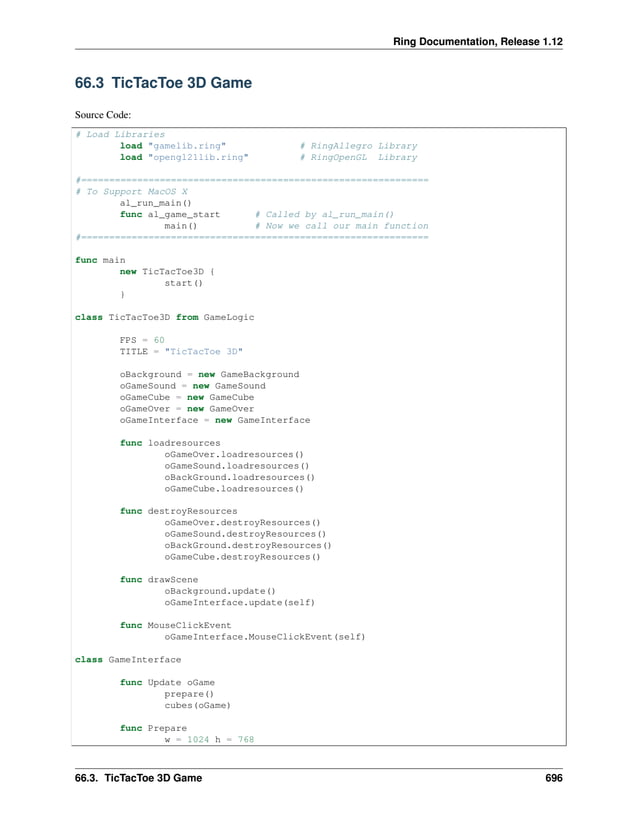Click the line "prepare()"
Image resolution: width=638 pixels, height=825 pixels.
point(189,694)
